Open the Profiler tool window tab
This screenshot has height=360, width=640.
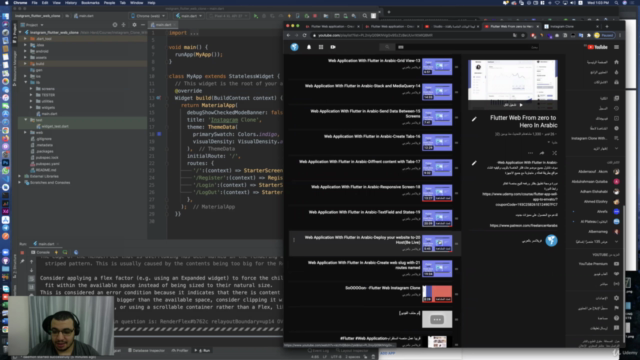click(x=180, y=351)
